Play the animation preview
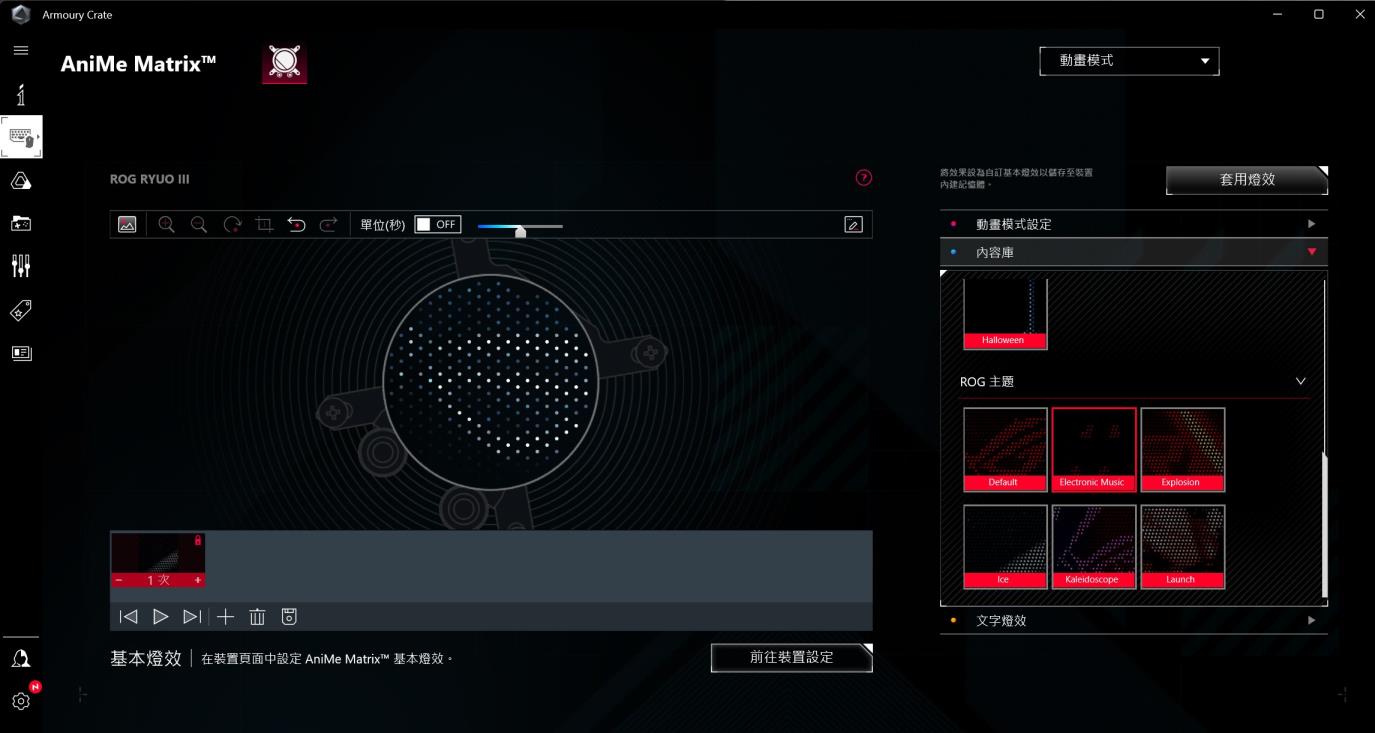Image resolution: width=1375 pixels, height=733 pixels. pos(160,617)
